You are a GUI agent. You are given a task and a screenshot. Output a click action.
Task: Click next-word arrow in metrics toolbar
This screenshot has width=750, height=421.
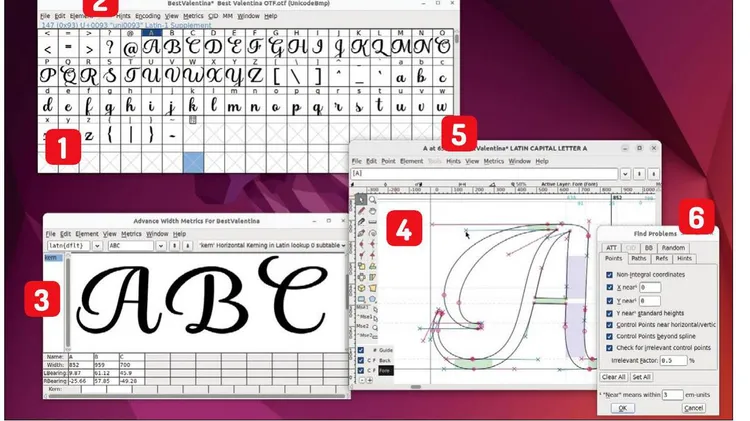coord(188,245)
